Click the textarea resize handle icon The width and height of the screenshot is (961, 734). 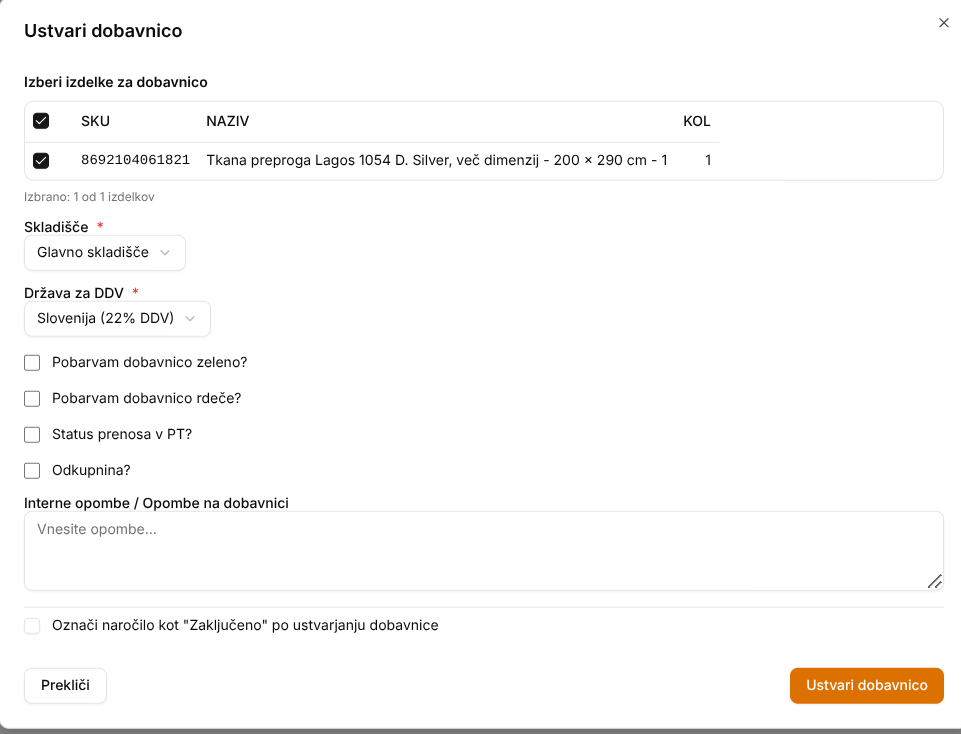click(936, 581)
